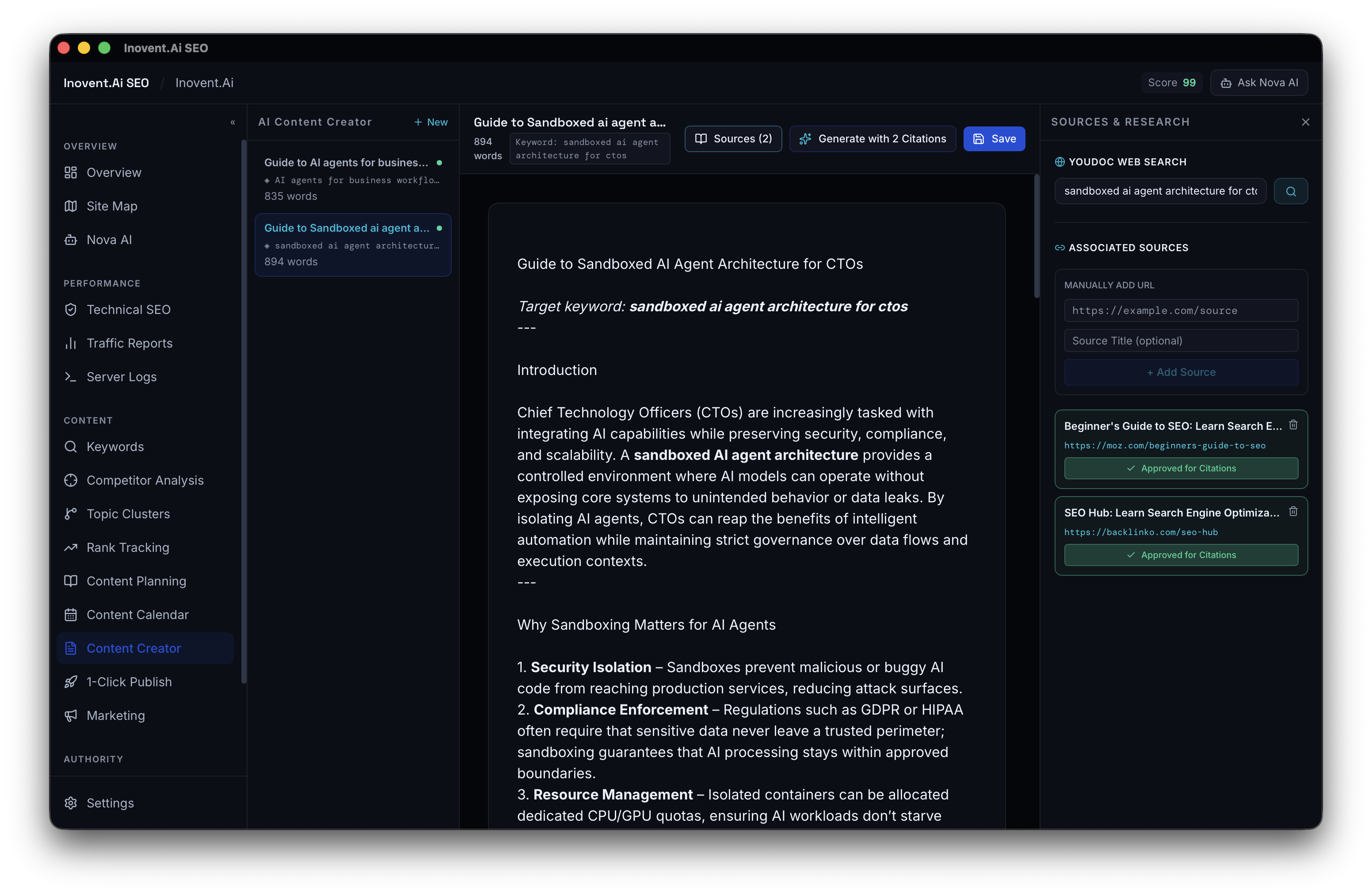
Task: Click the book icon on Sources button
Action: click(x=701, y=138)
